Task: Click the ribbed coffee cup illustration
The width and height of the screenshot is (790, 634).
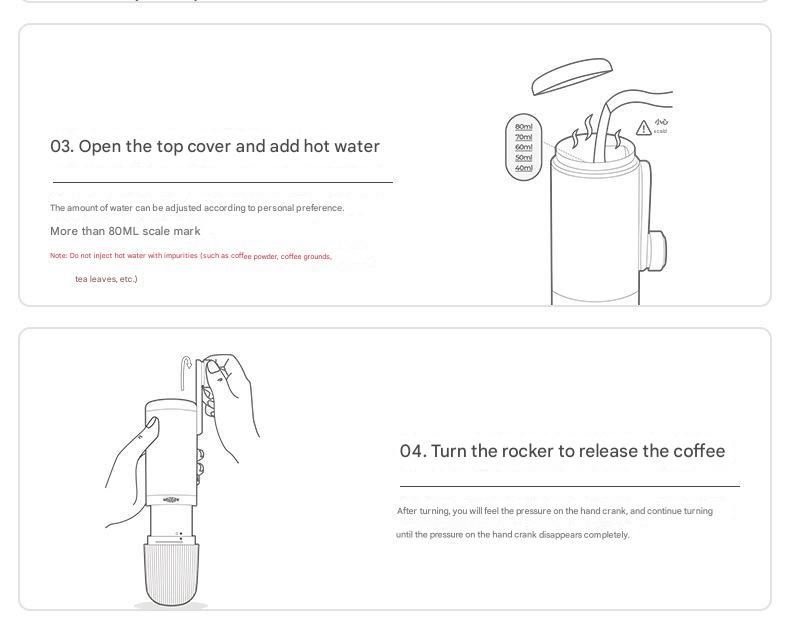Action: [x=171, y=574]
